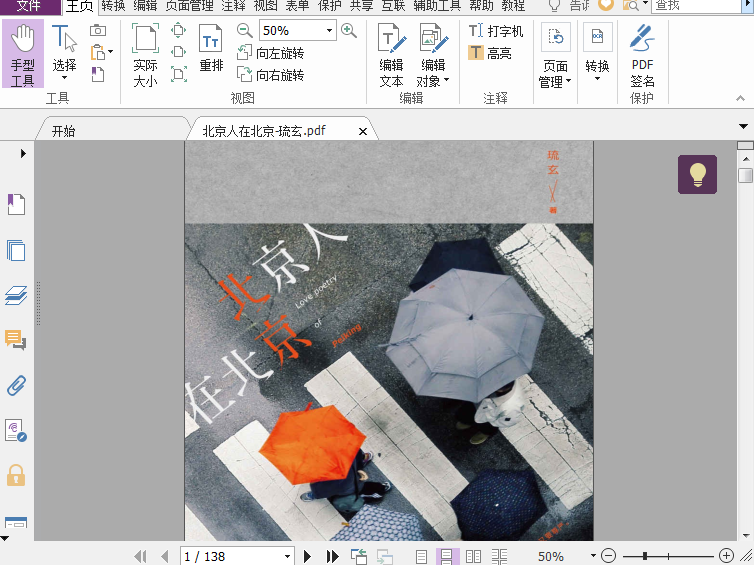
Task: Open Edit Object (编辑对象) tool
Action: [x=433, y=55]
